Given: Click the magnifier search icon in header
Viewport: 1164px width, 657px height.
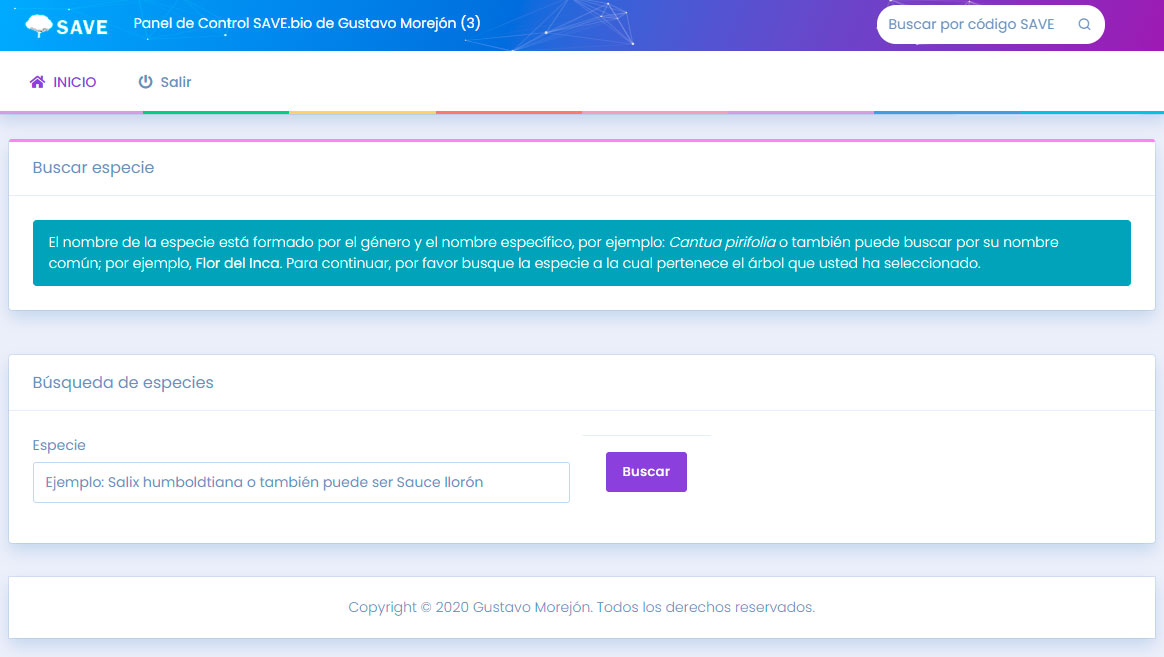Looking at the screenshot, I should tap(1084, 24).
